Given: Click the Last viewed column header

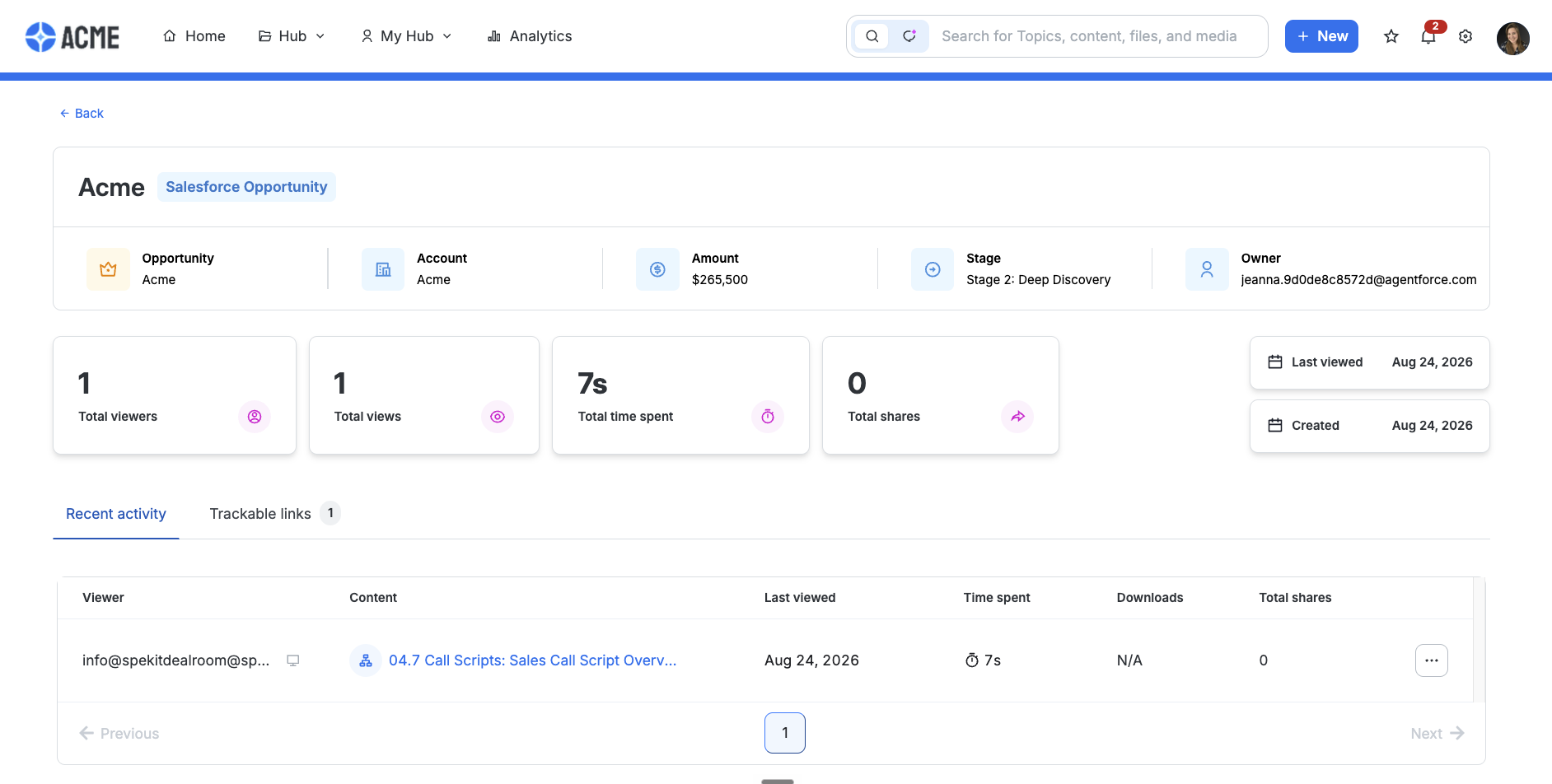Looking at the screenshot, I should click(800, 598).
